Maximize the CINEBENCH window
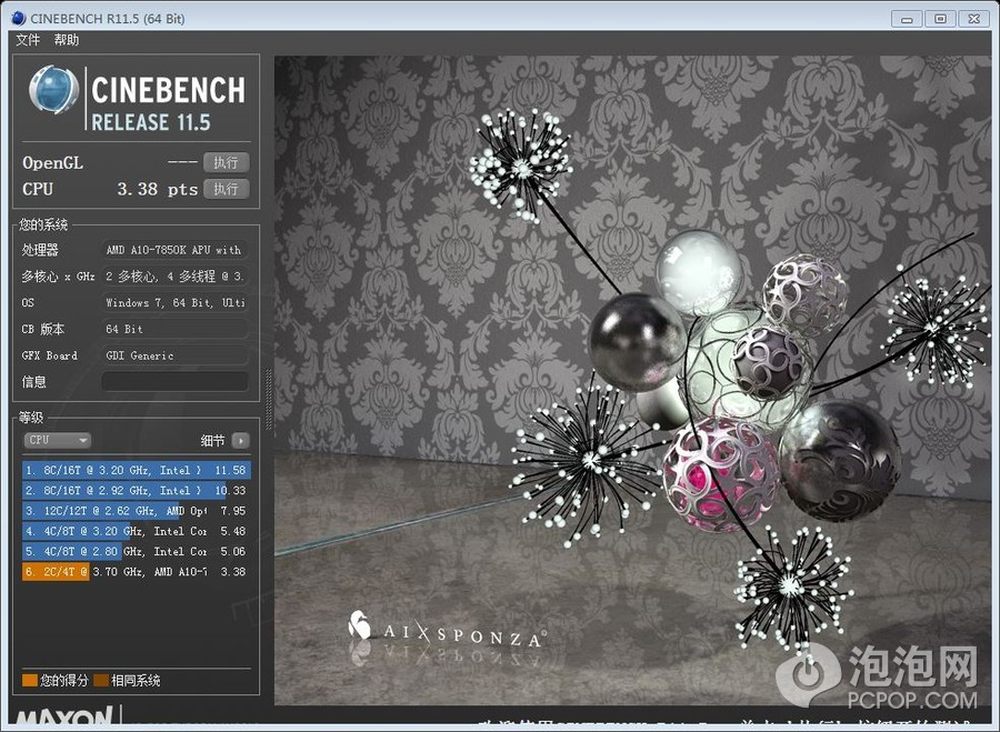The image size is (1000, 732). tap(940, 18)
